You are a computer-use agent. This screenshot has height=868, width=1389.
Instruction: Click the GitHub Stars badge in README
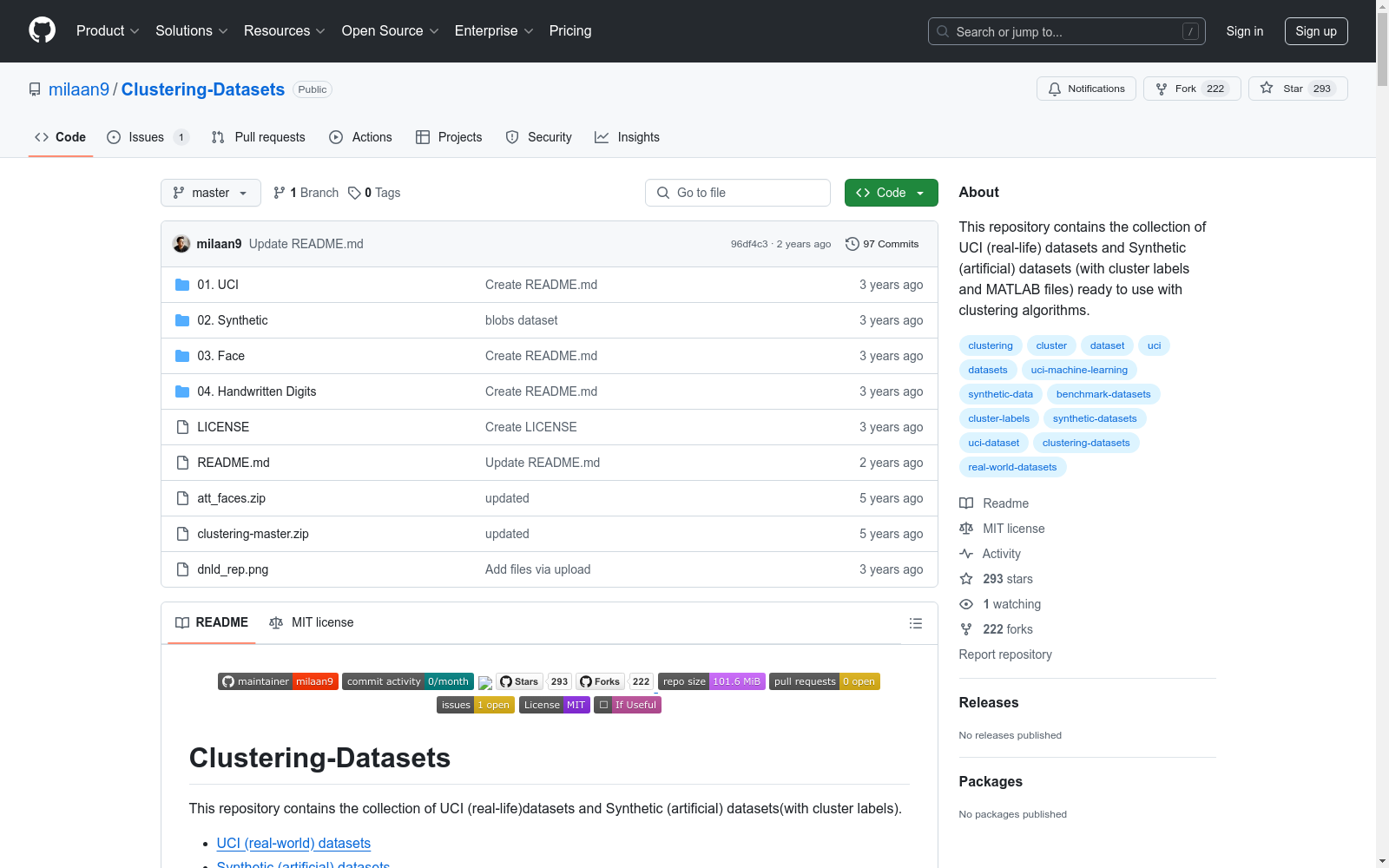coord(520,681)
